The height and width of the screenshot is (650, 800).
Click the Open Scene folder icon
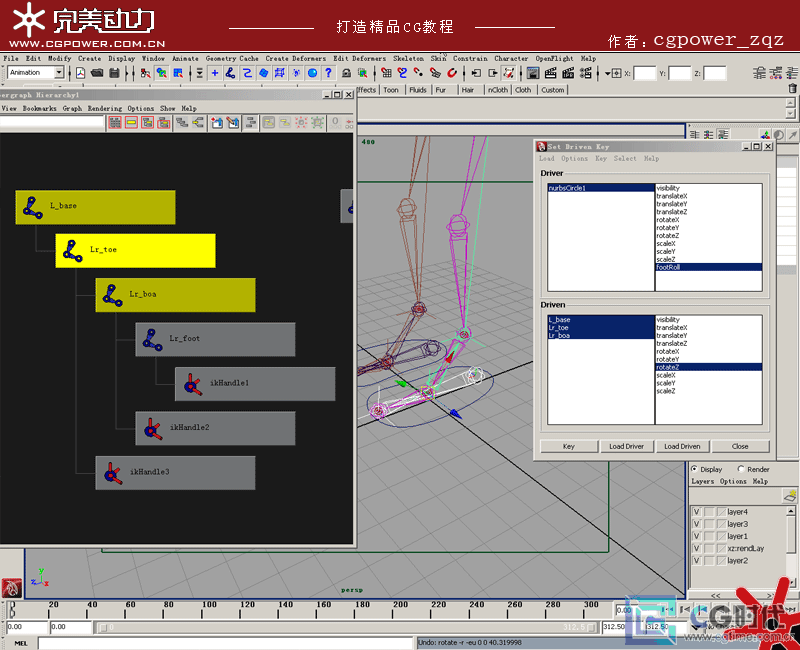point(97,73)
